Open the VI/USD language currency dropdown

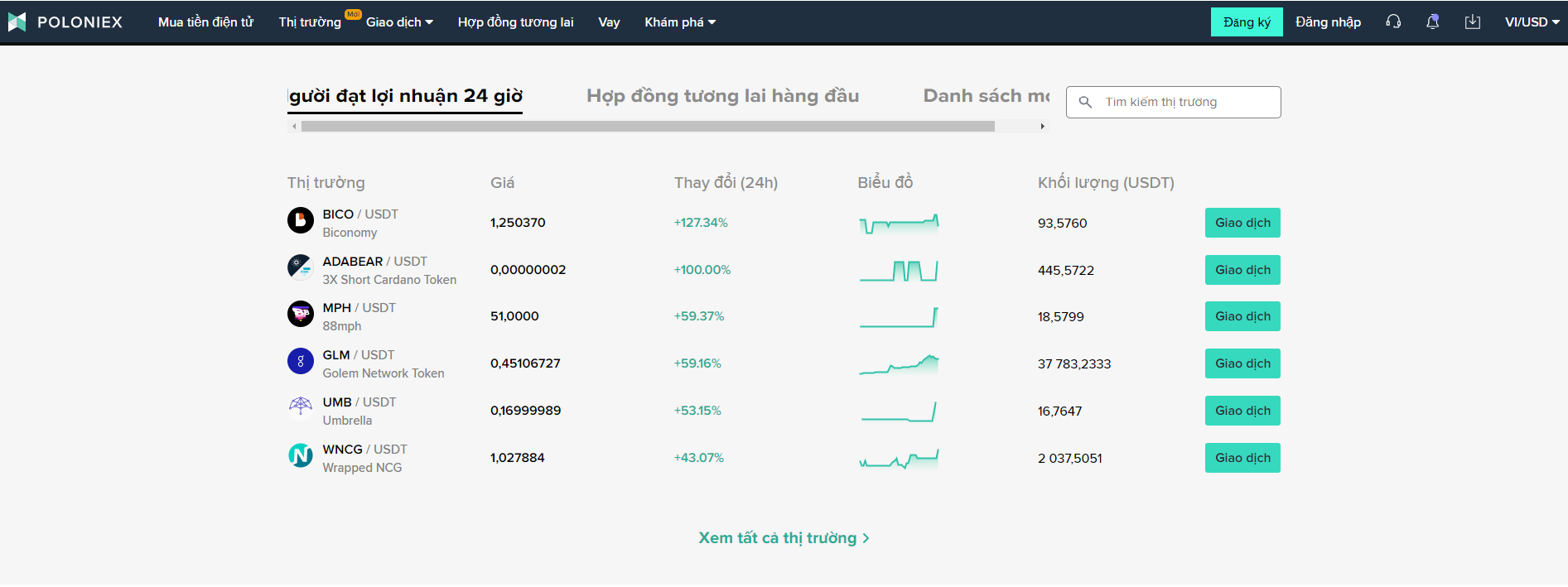[1532, 22]
